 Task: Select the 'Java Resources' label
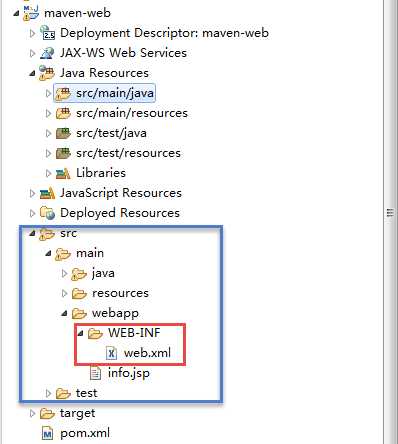104,73
